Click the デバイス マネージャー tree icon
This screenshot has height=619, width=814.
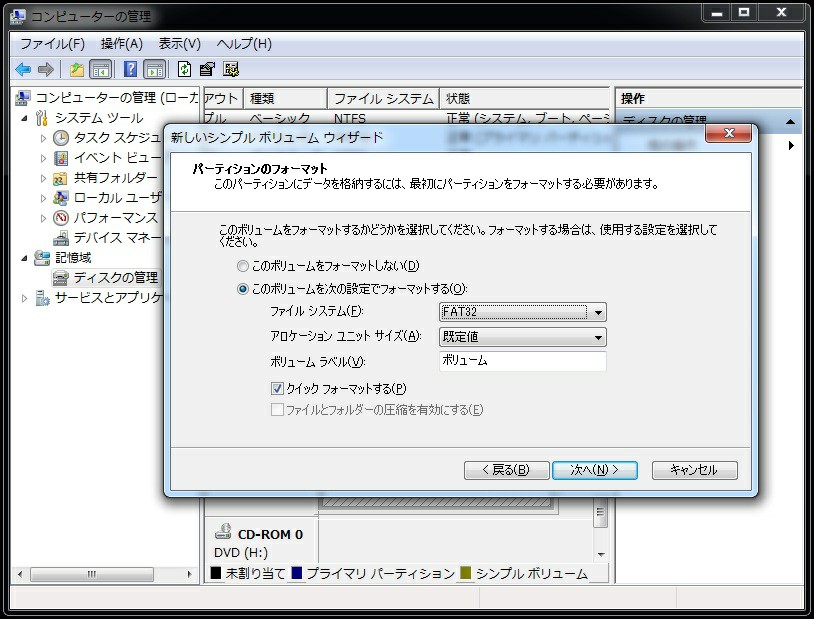click(61, 238)
